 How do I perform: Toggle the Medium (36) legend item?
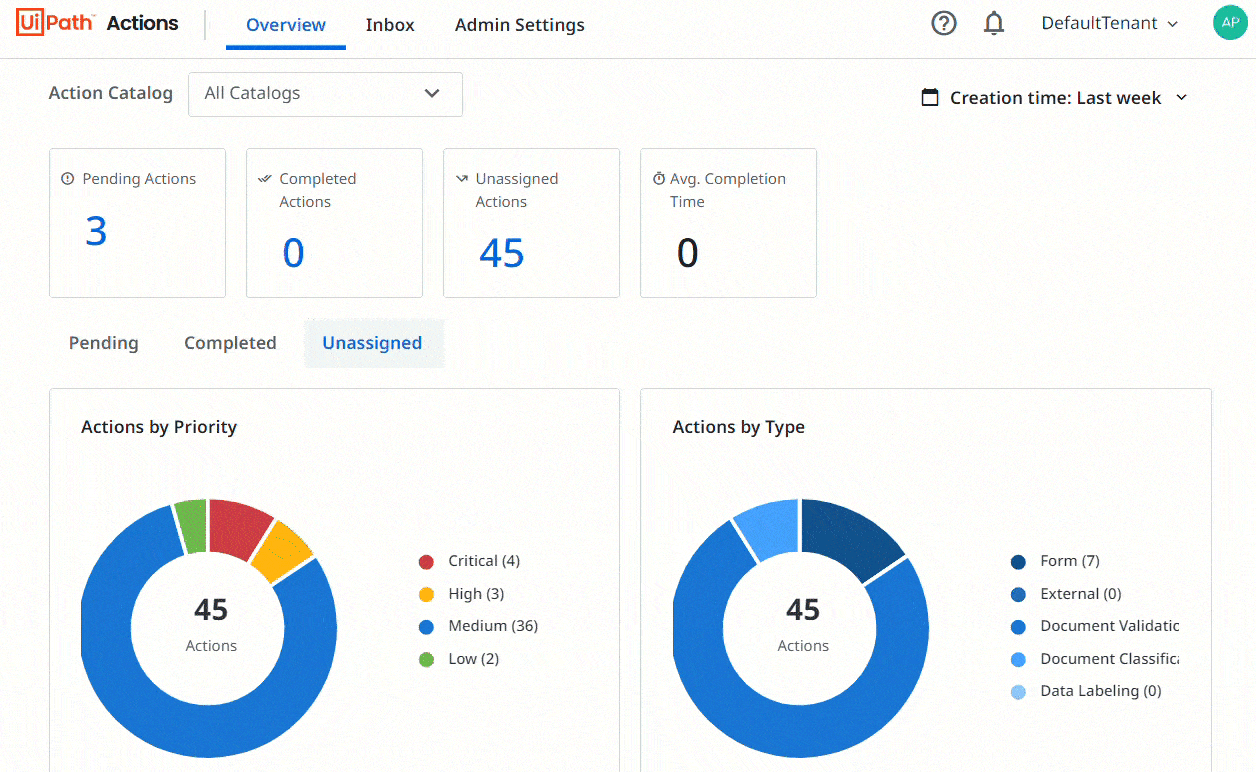coord(492,626)
